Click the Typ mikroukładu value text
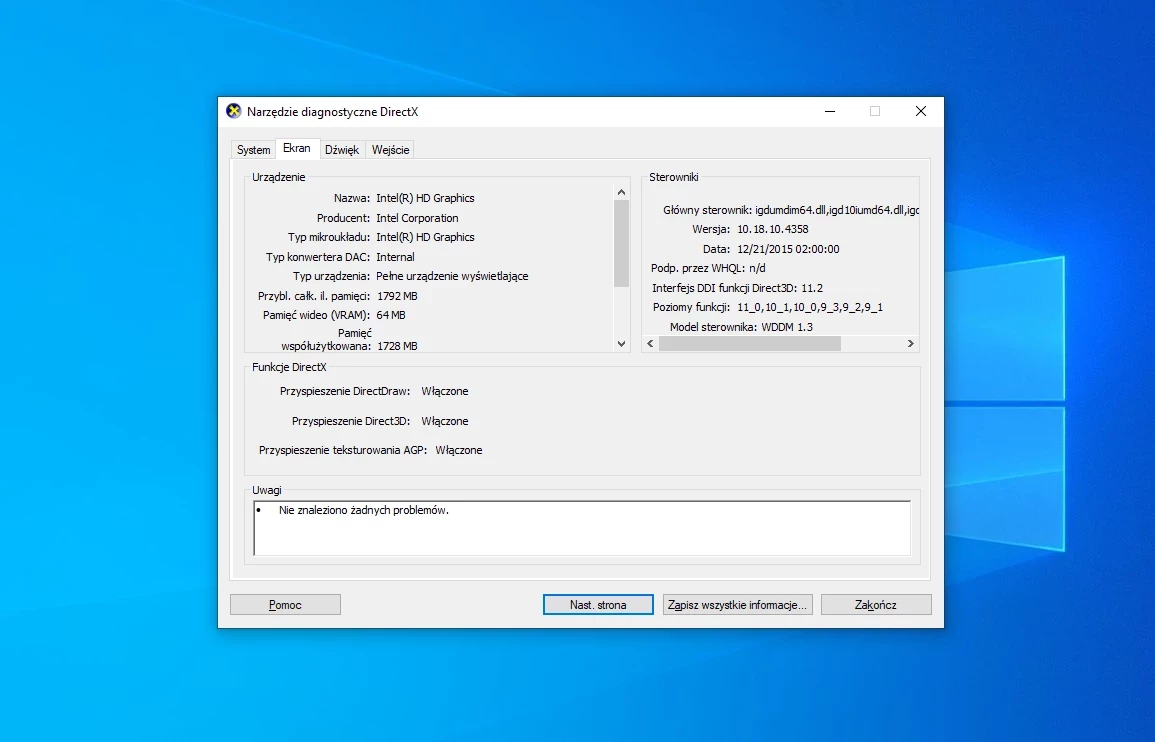Screen dimensions: 1155x742 425,237
